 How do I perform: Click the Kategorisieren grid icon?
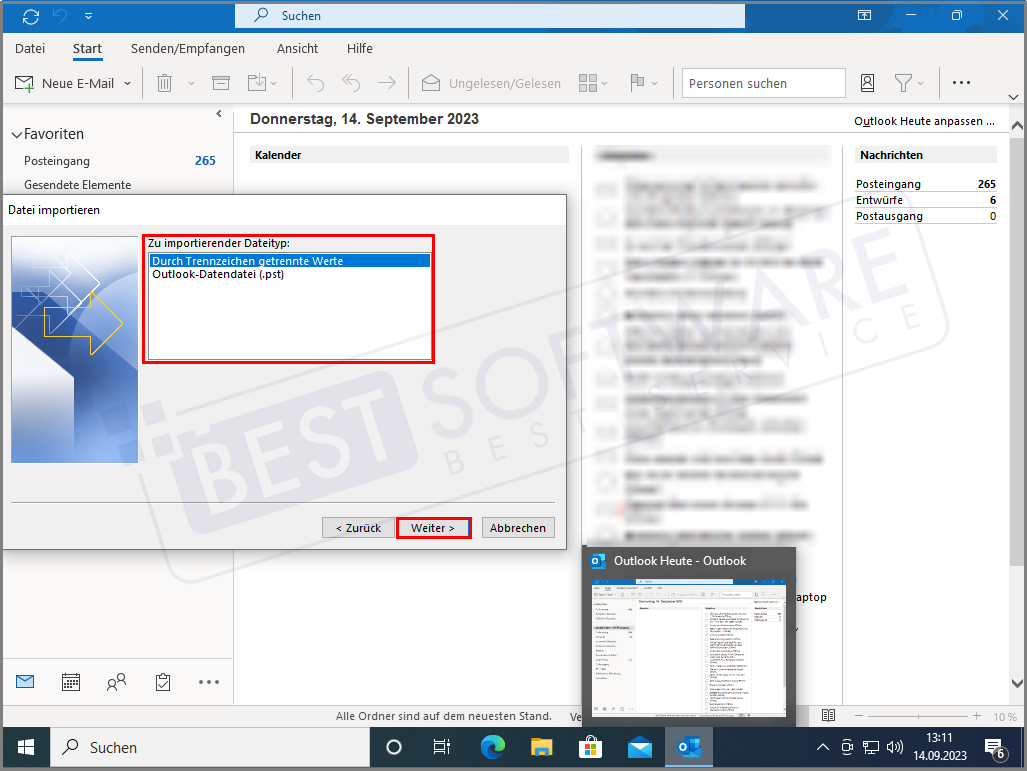pyautogui.click(x=588, y=83)
